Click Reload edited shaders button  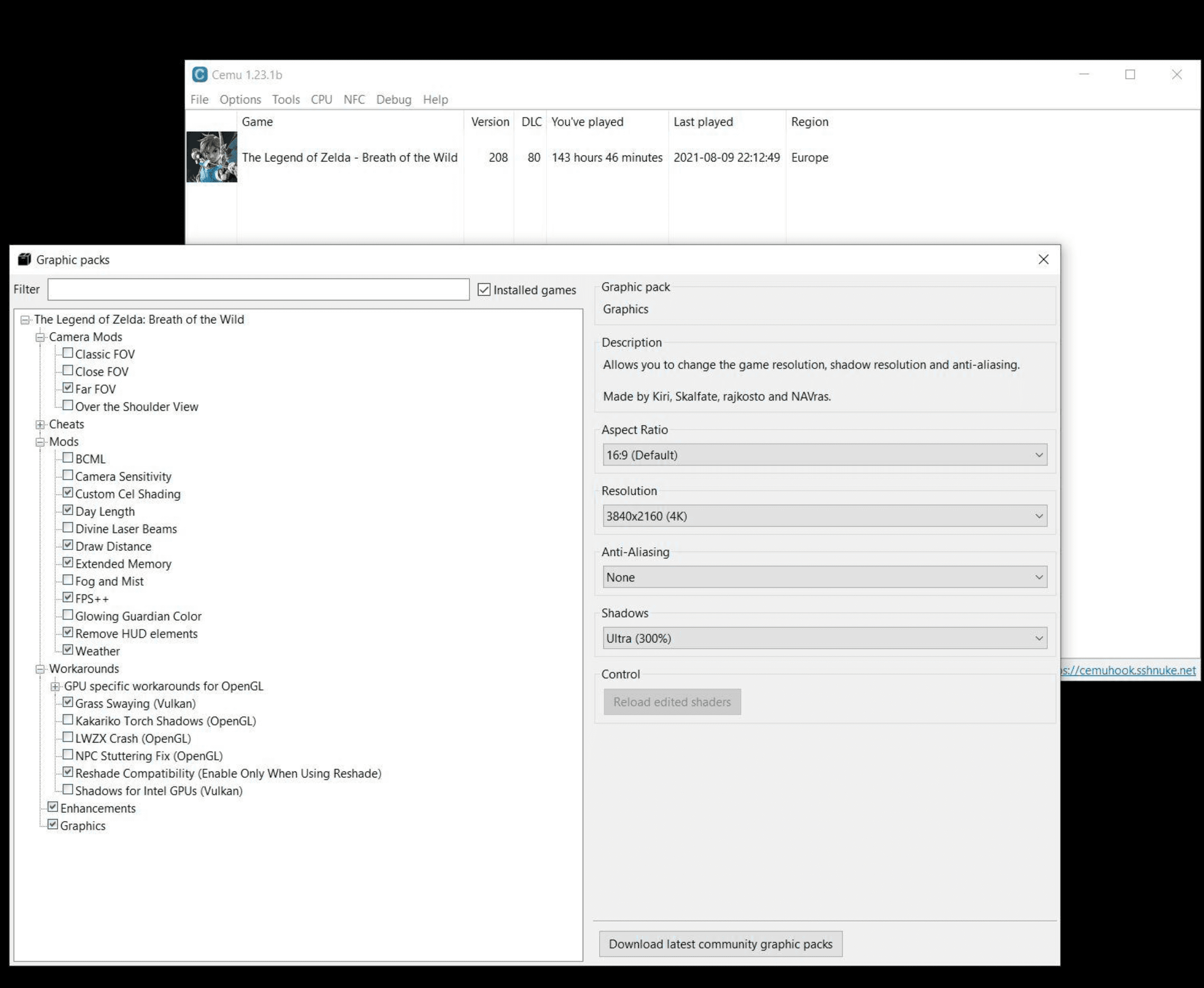click(672, 702)
